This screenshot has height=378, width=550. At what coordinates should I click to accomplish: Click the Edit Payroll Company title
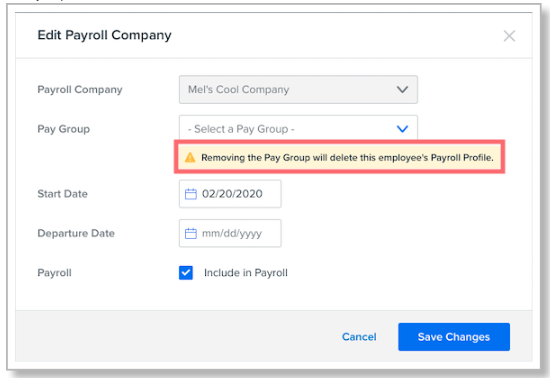[x=105, y=35]
